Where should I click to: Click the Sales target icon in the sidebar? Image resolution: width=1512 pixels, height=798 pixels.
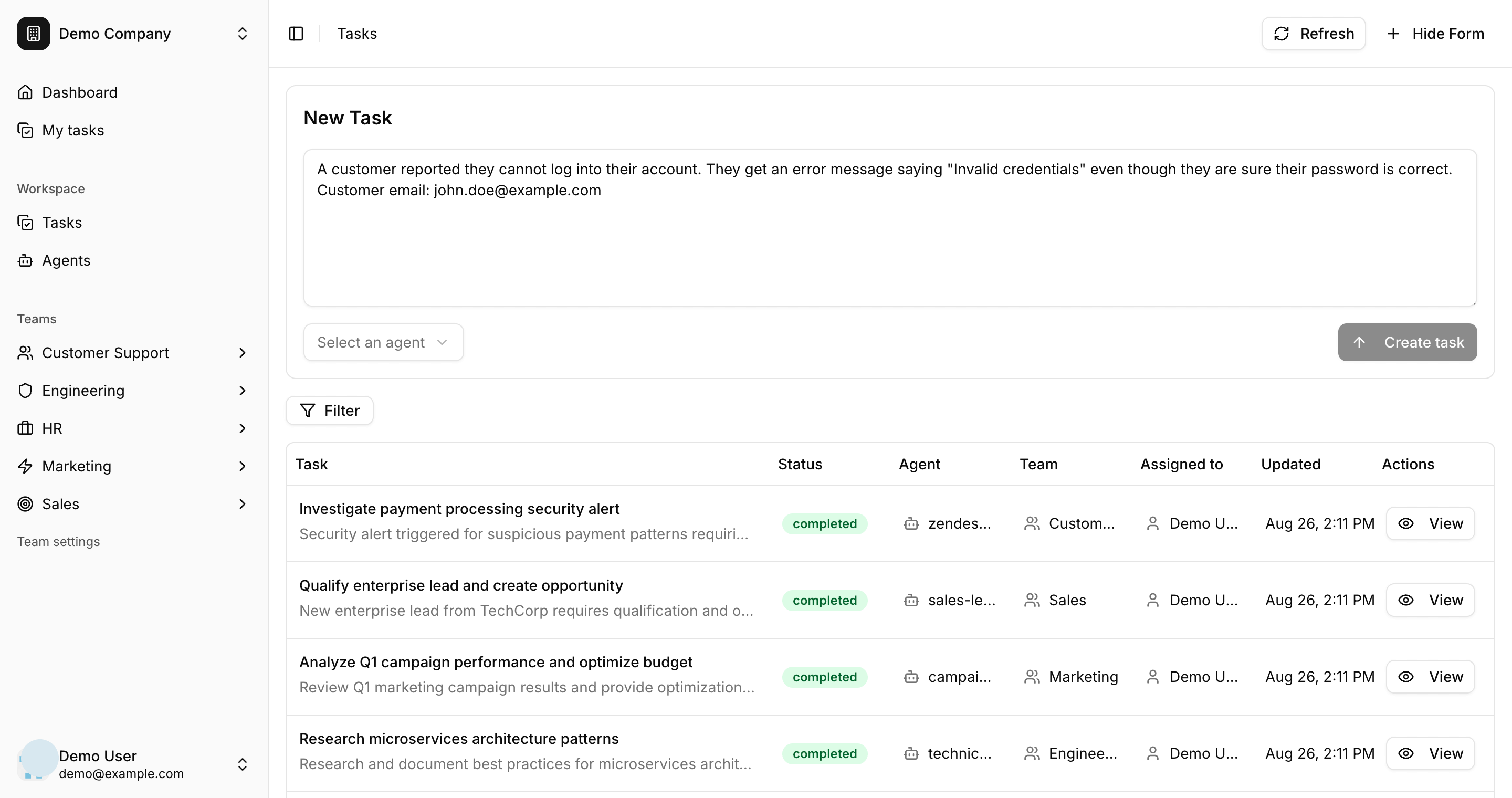point(25,504)
